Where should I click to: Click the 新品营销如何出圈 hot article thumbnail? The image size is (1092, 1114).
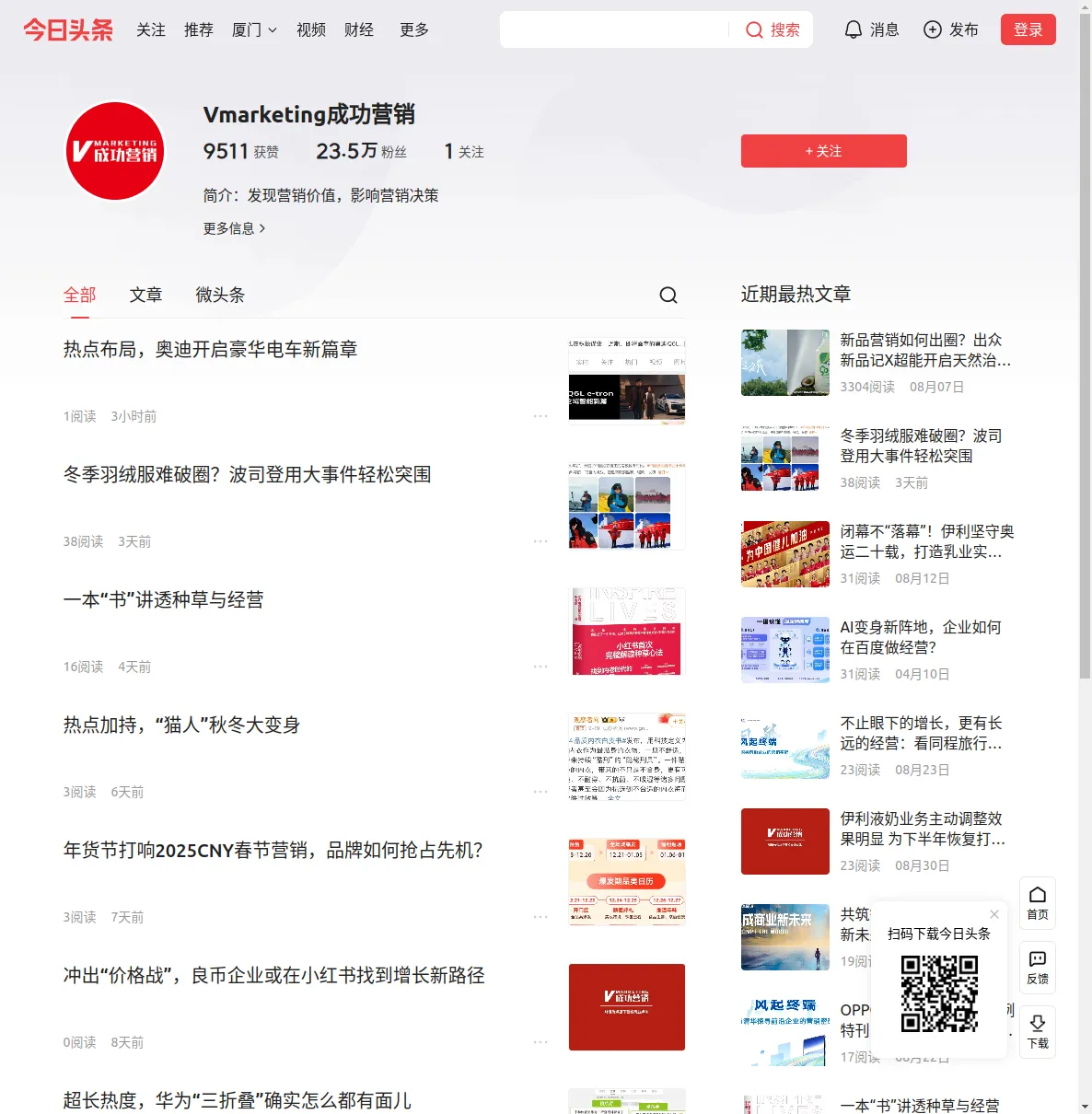(x=785, y=363)
